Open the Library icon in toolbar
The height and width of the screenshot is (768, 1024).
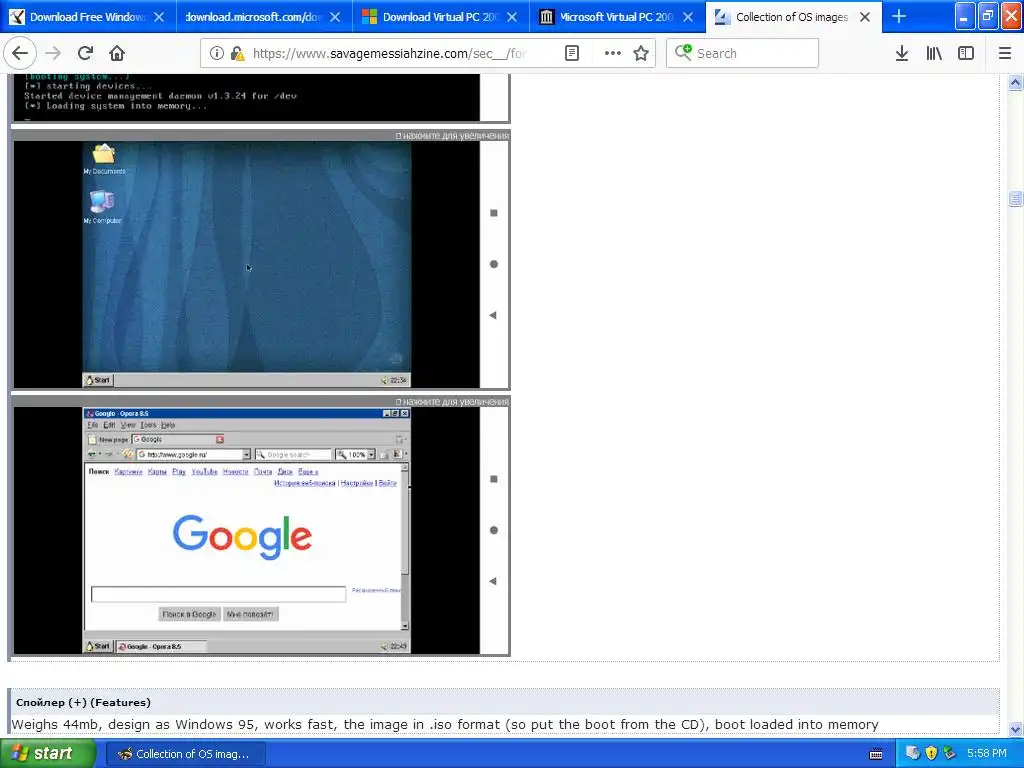coord(934,54)
